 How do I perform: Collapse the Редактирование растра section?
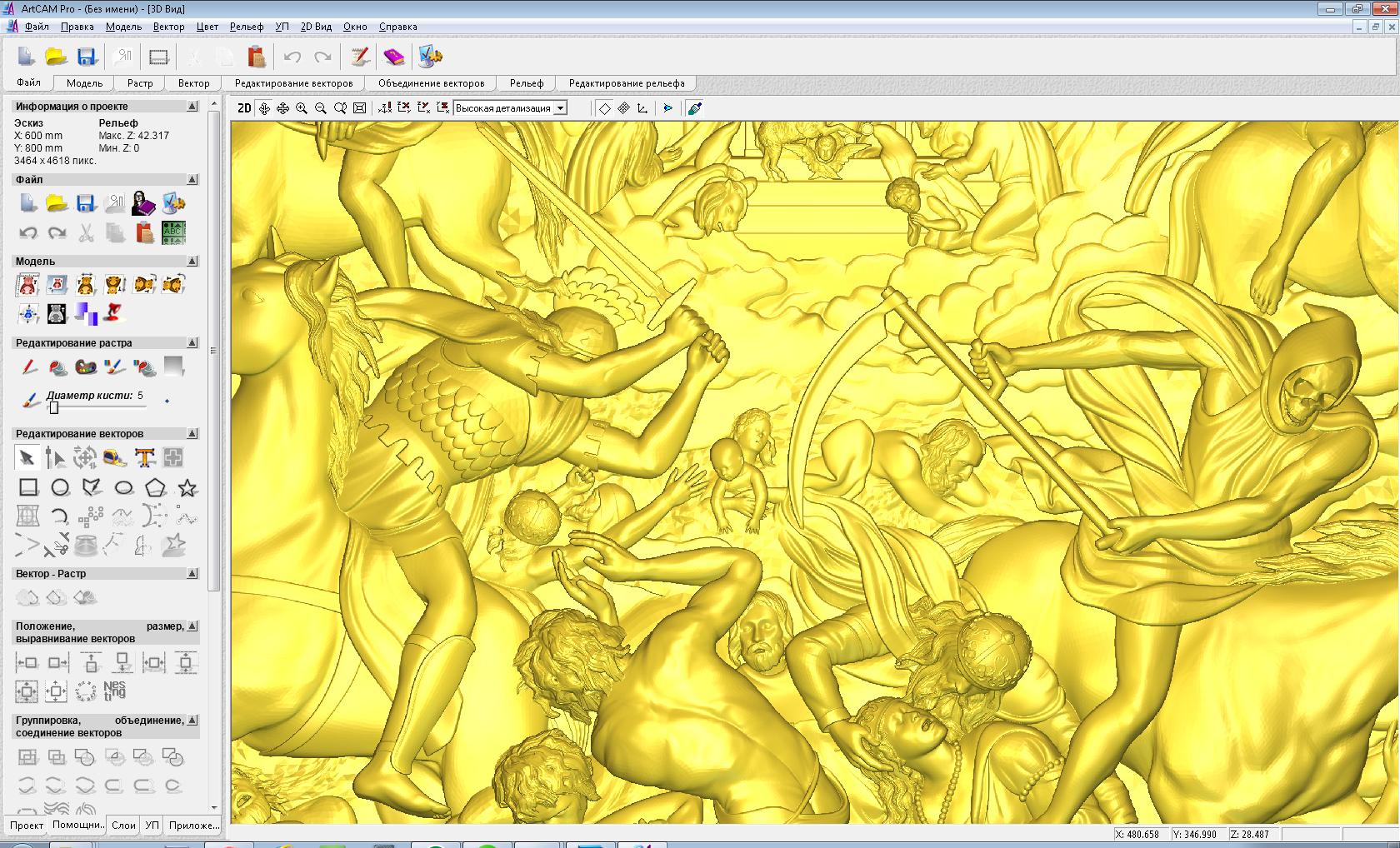pyautogui.click(x=192, y=343)
